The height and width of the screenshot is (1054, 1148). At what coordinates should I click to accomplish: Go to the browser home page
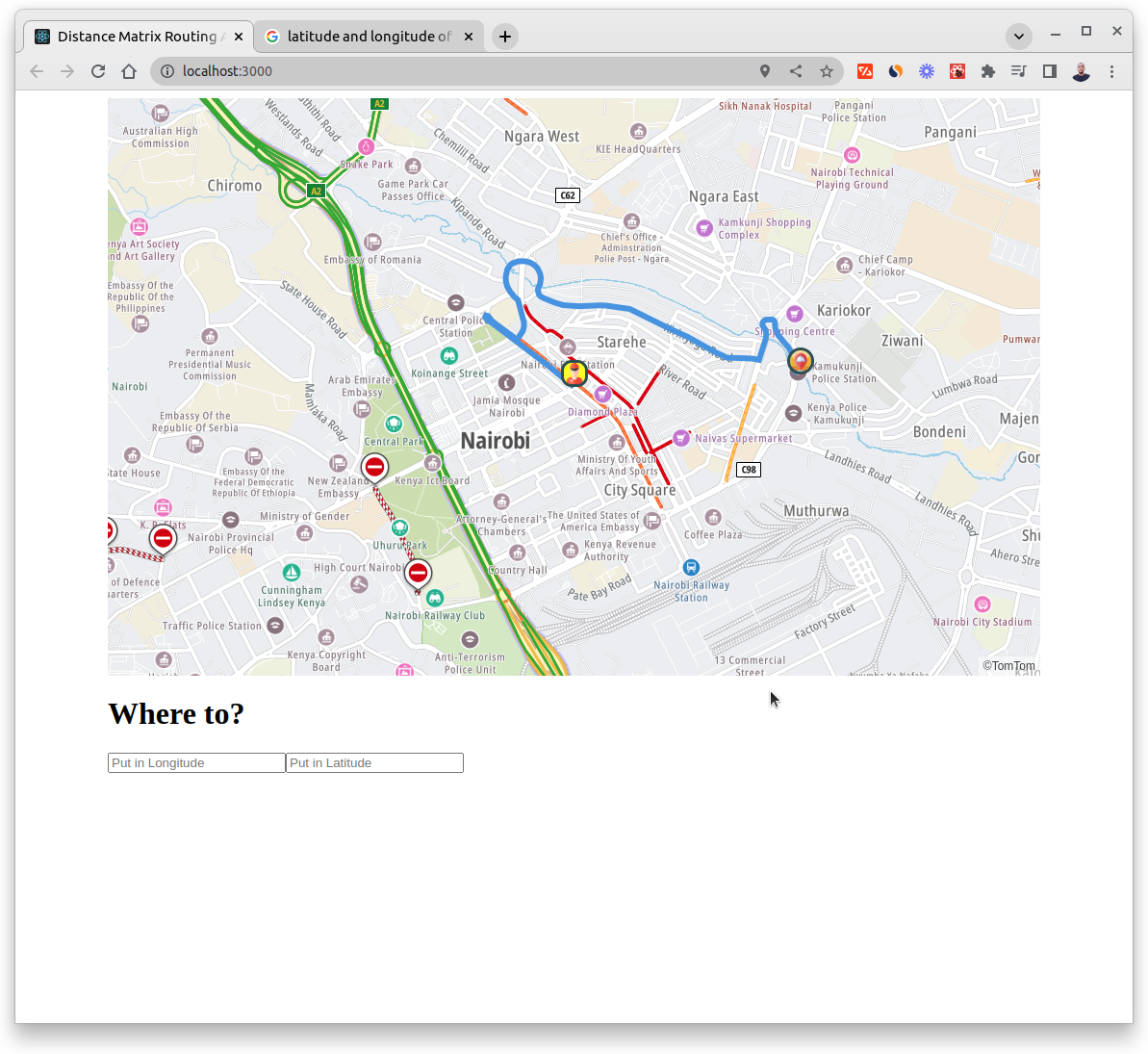(129, 71)
